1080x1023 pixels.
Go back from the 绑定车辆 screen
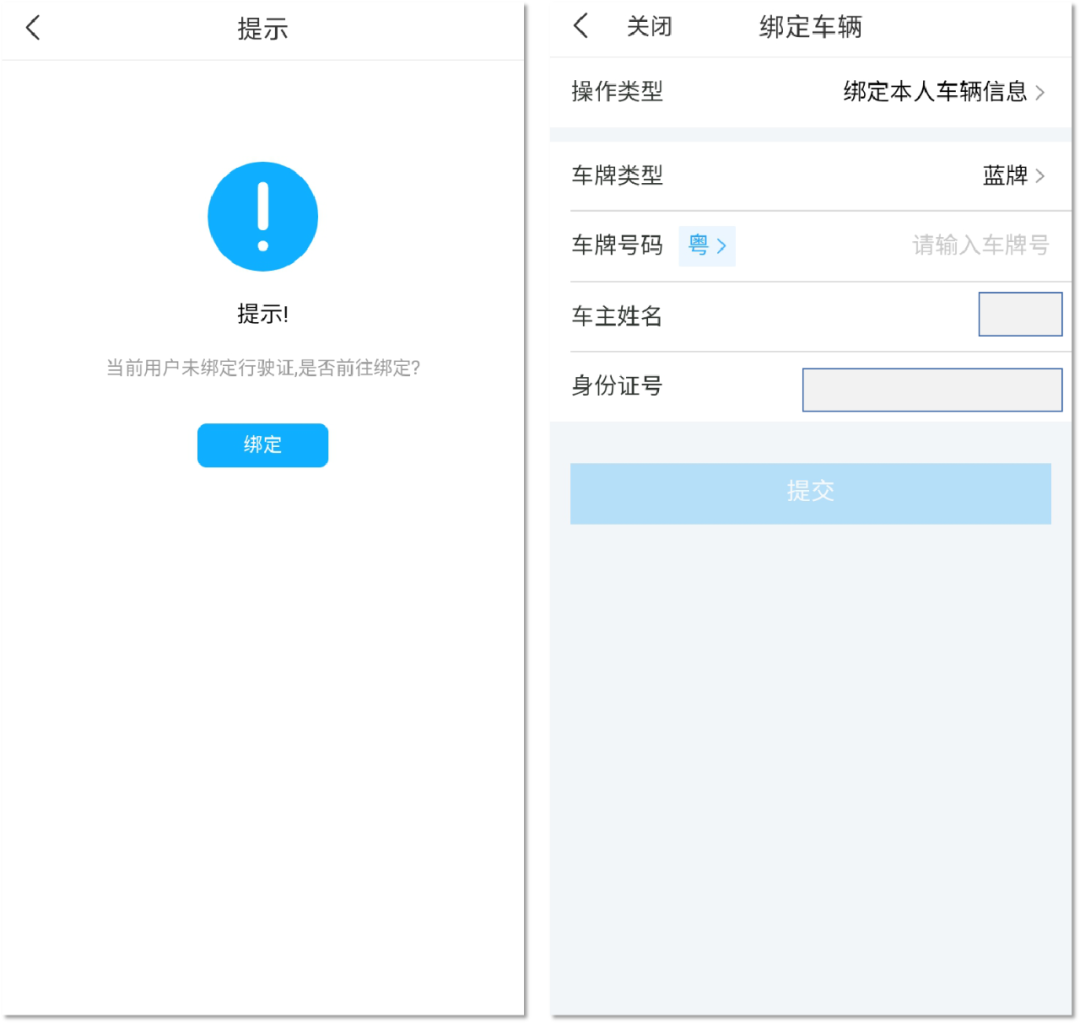click(x=581, y=26)
